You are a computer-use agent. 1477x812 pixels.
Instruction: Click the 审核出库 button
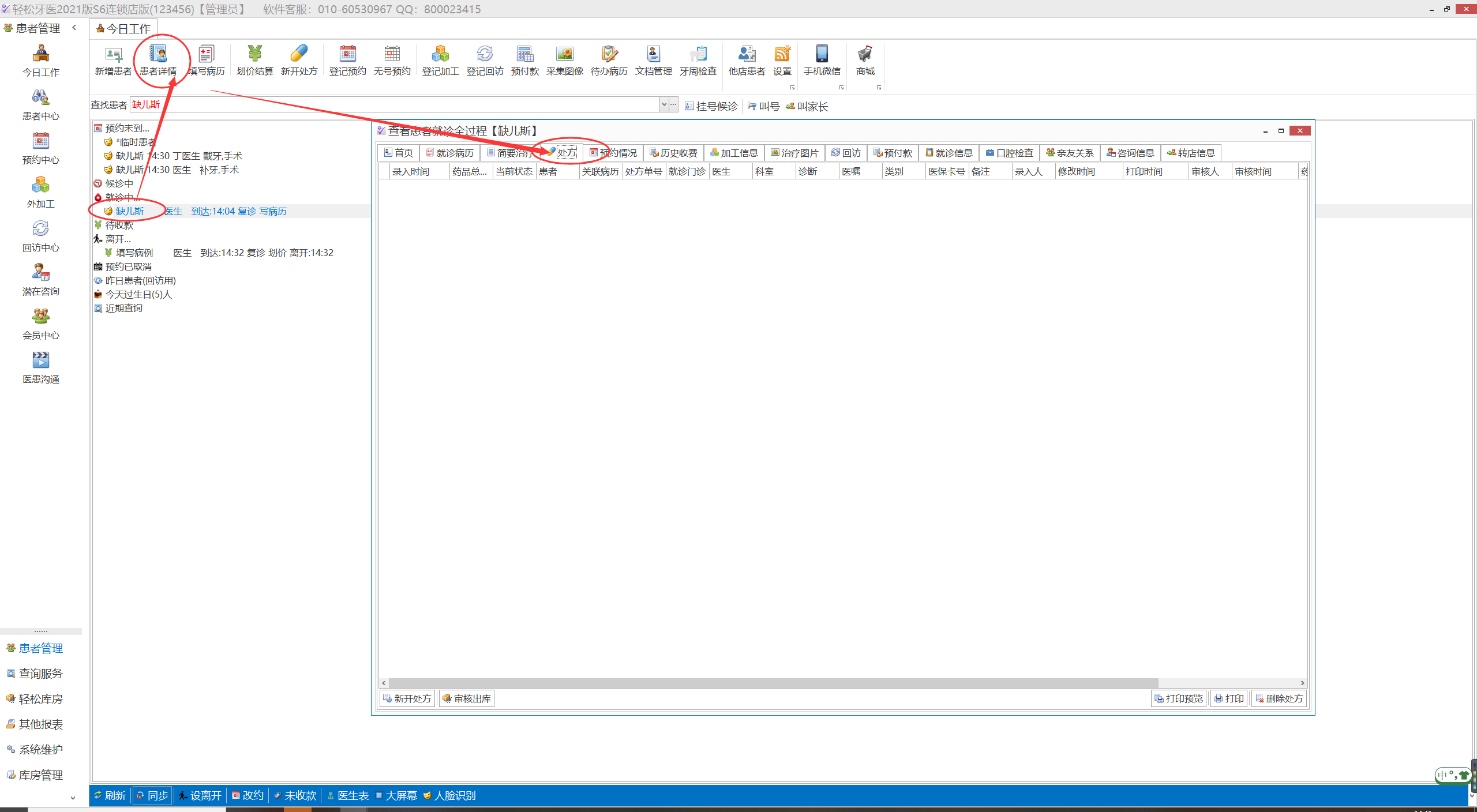pos(467,698)
